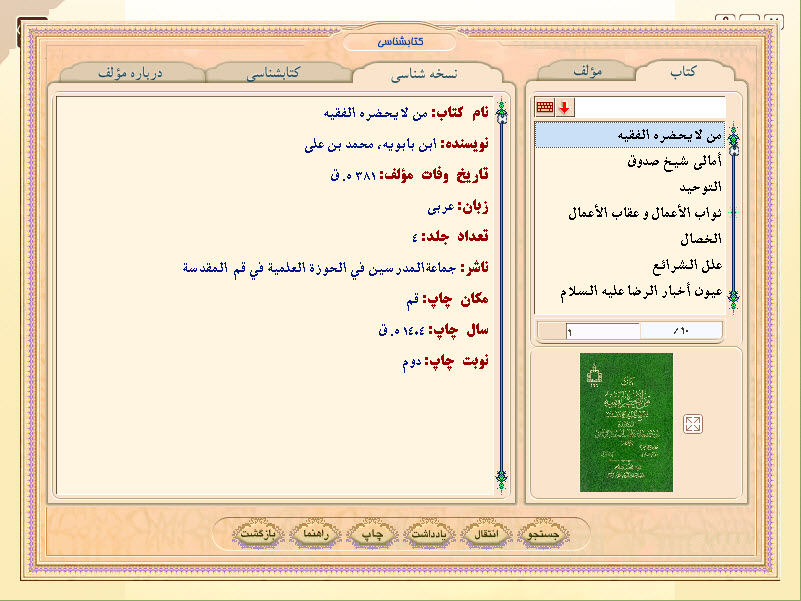Click the publisher text جماعةالمدرسين في الحوزة العلمية

(x=319, y=268)
